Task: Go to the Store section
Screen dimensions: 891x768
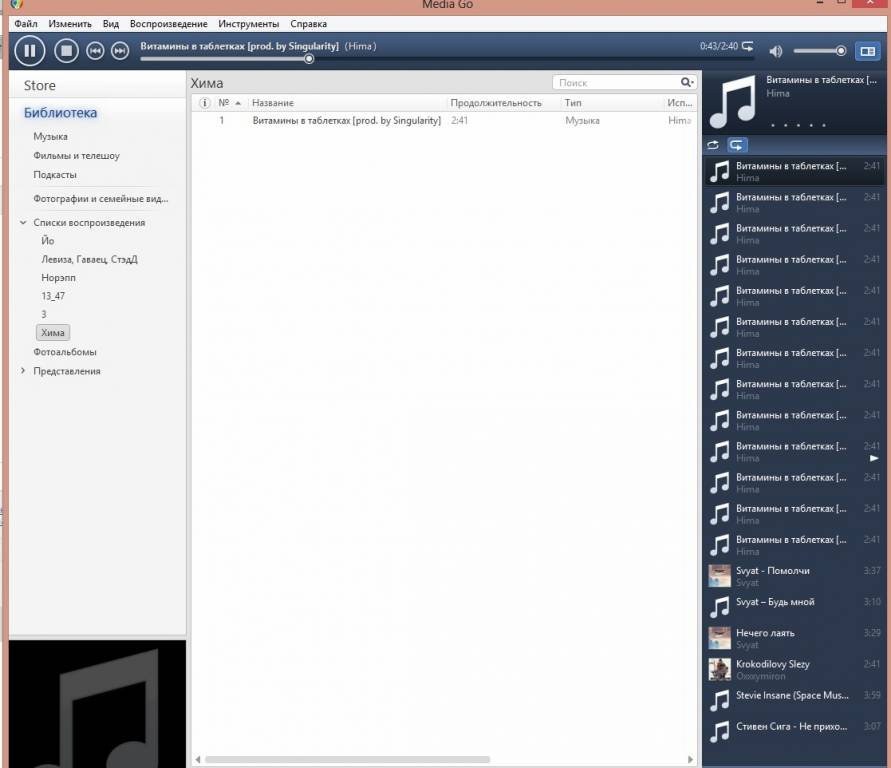Action: click(x=39, y=86)
